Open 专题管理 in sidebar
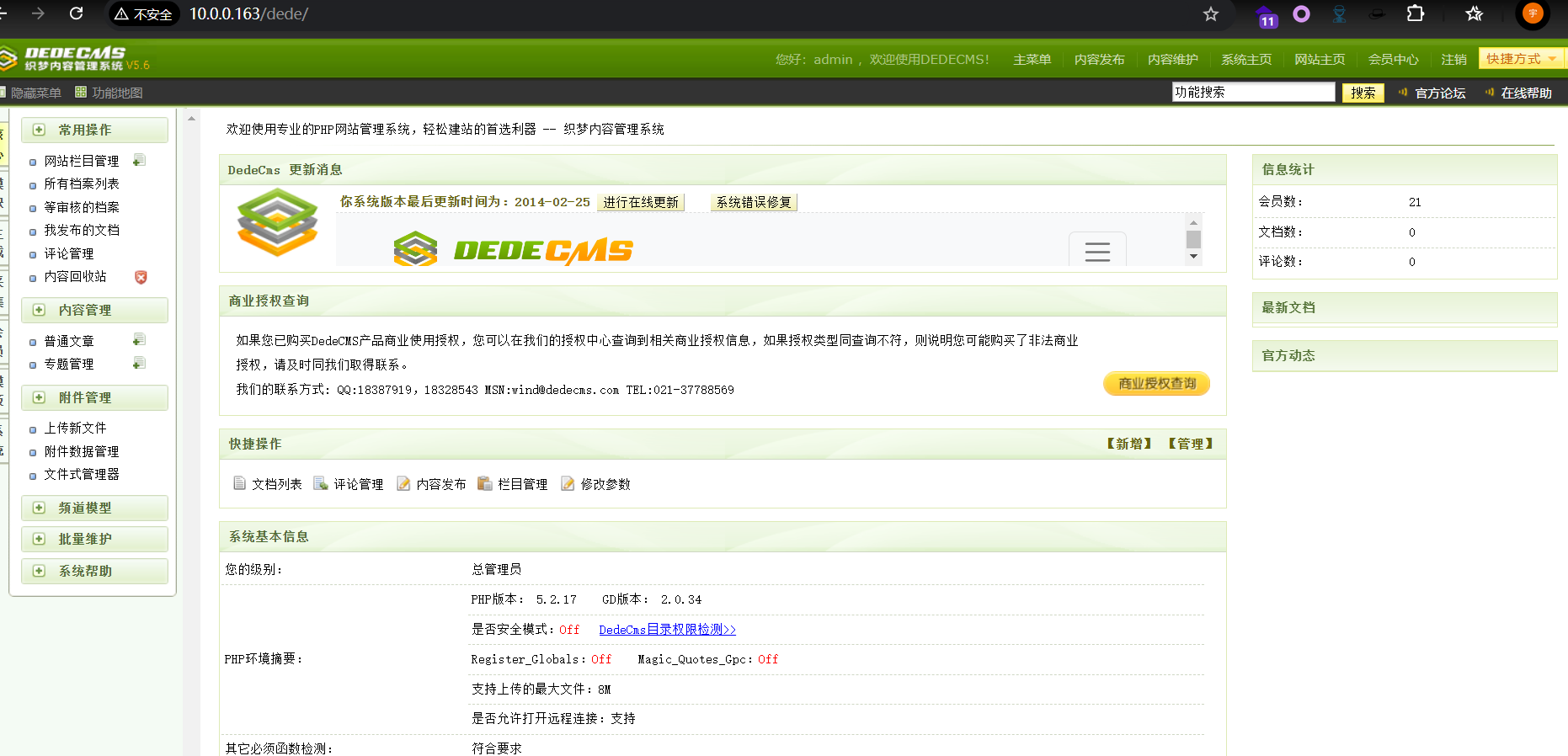The width and height of the screenshot is (1568, 756). pyautogui.click(x=69, y=364)
